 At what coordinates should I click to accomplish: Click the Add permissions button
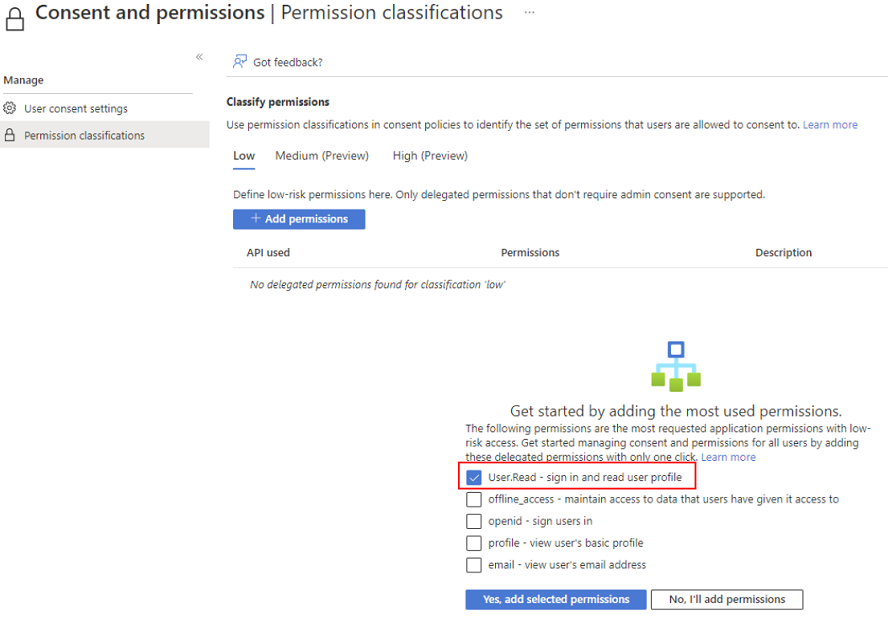pyautogui.click(x=298, y=219)
